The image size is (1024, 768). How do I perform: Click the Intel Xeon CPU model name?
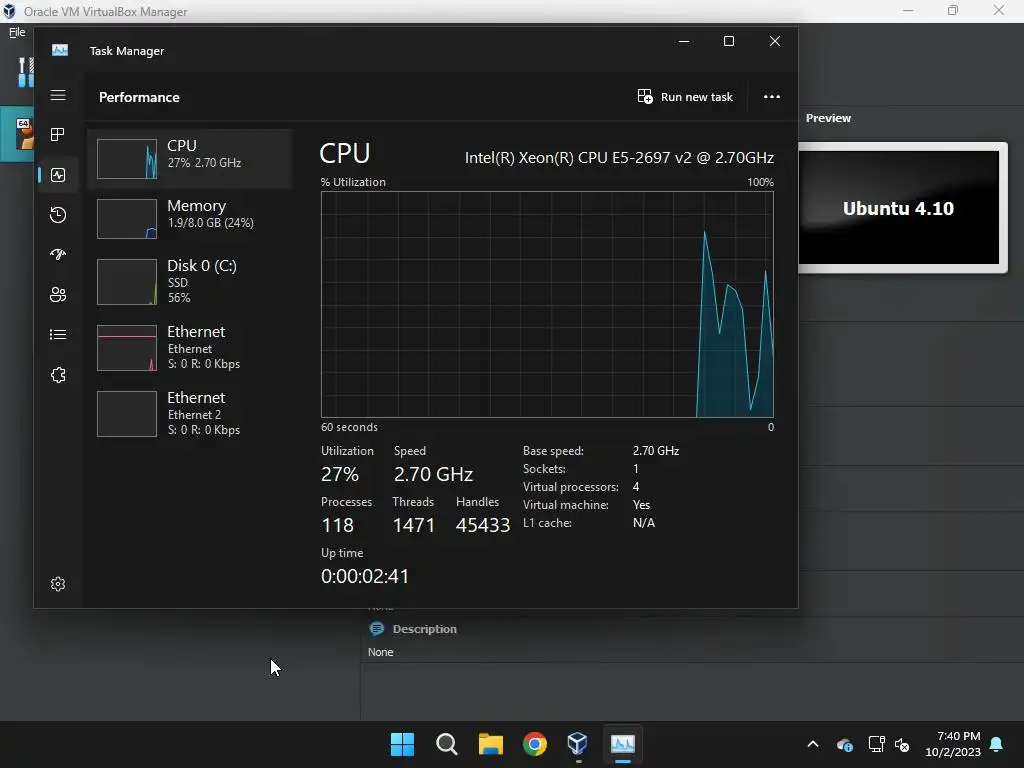[619, 158]
